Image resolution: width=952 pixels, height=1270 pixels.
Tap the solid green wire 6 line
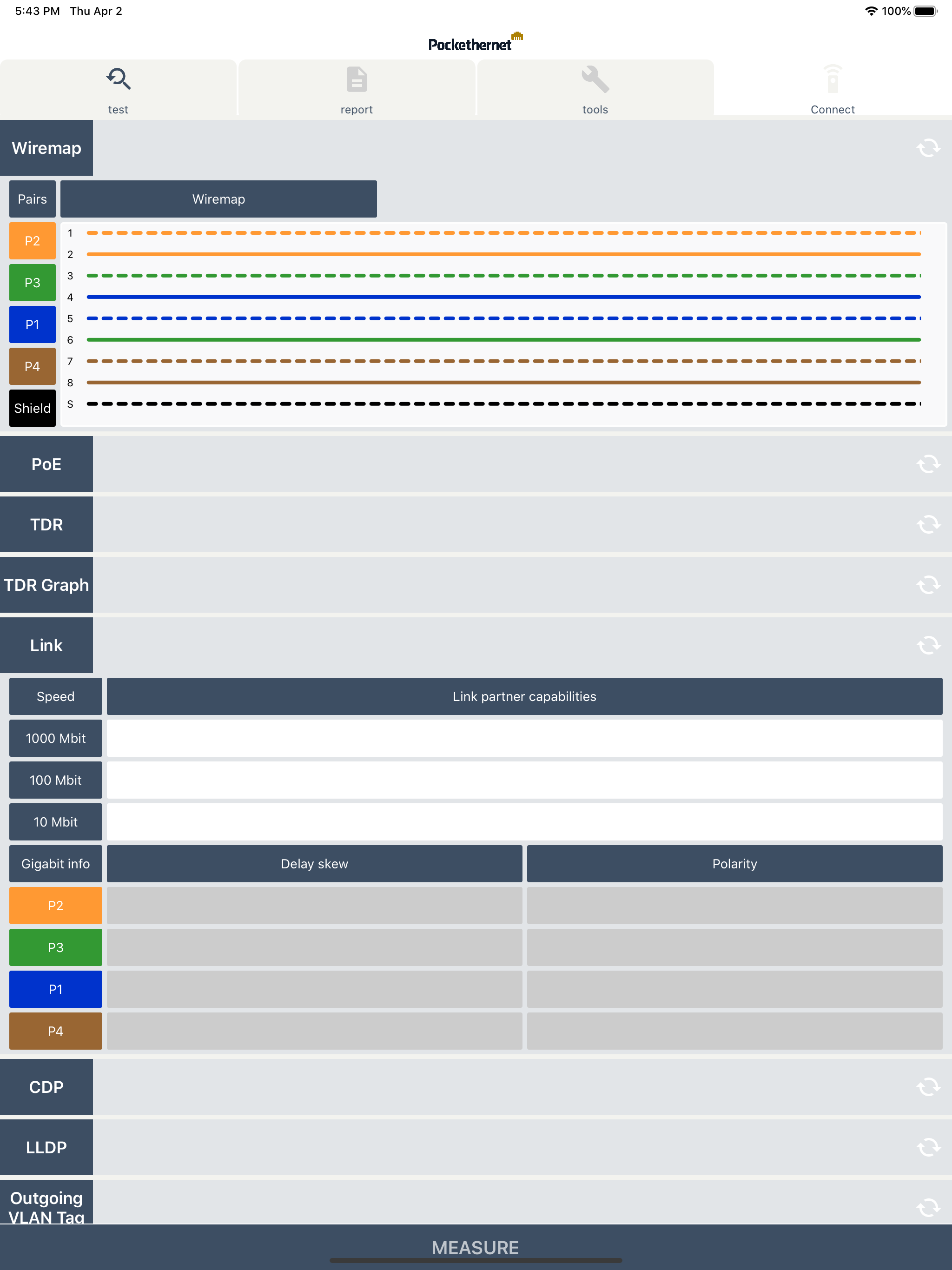click(x=503, y=340)
